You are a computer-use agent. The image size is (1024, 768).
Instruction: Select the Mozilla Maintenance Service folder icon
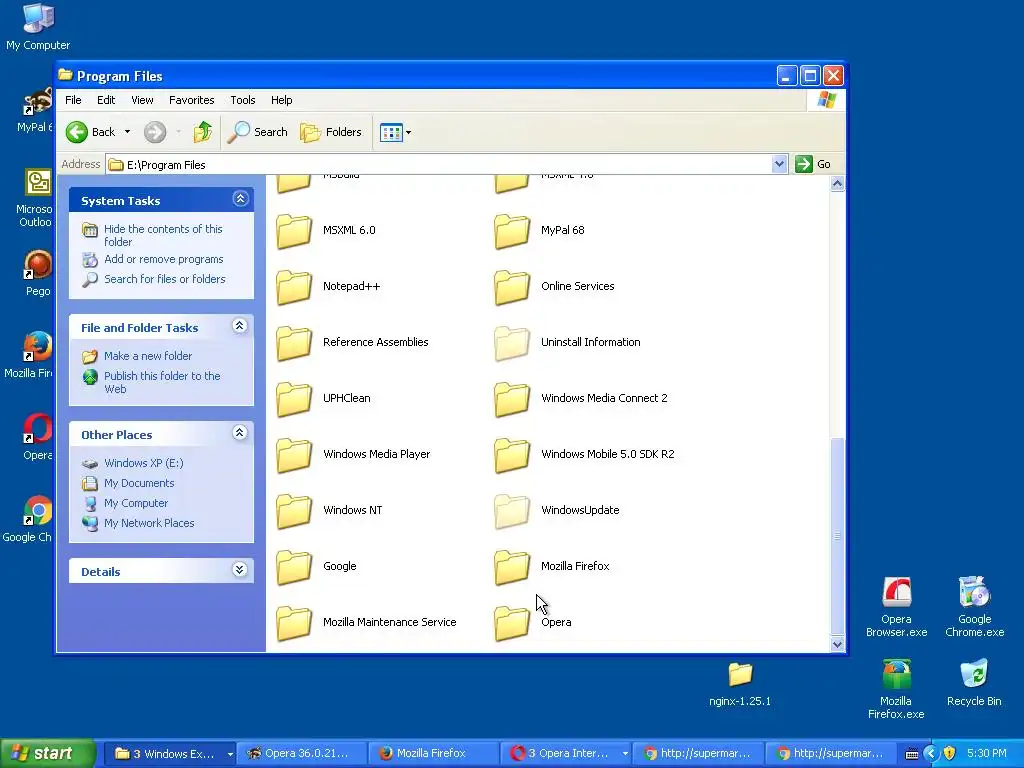tap(294, 623)
